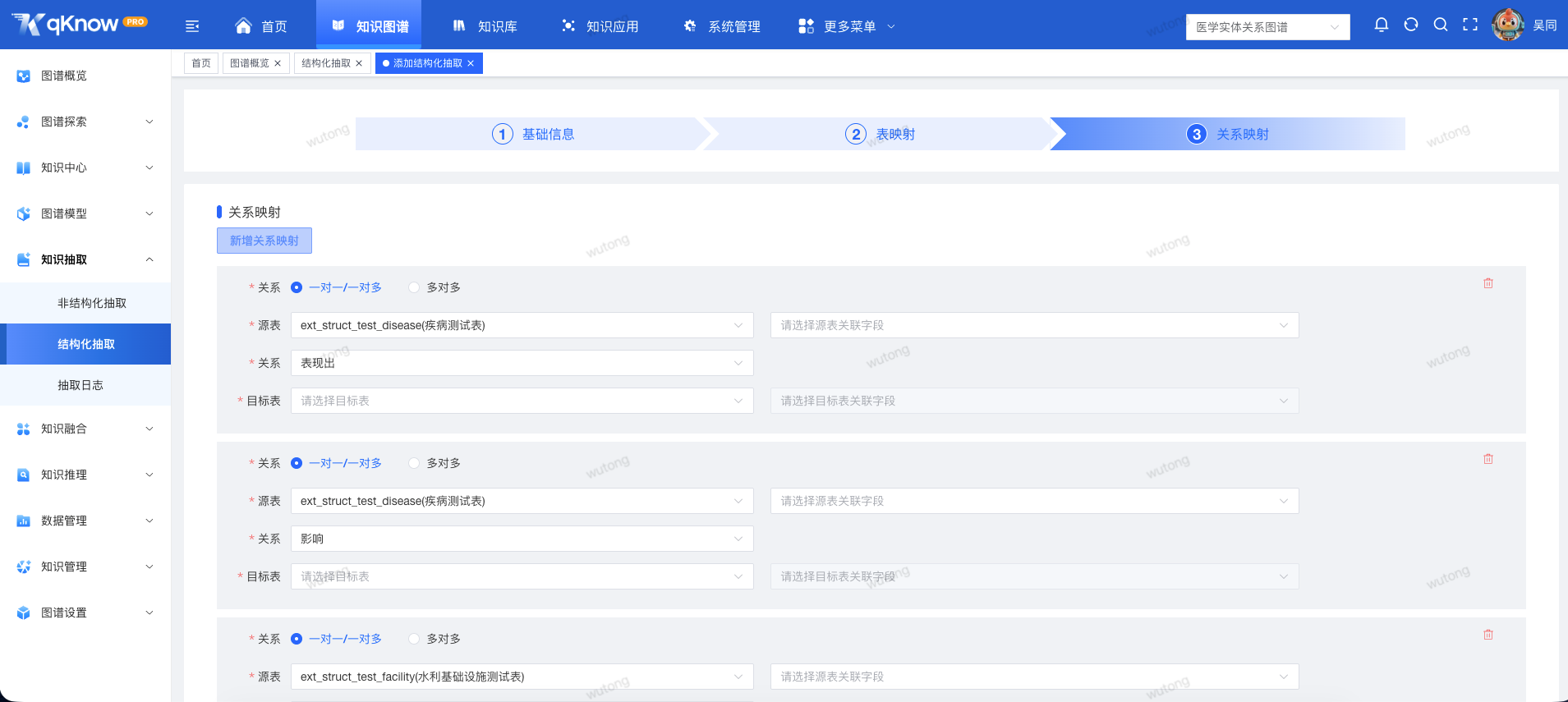Click the 知识管理 sidebar icon
1568x702 pixels.
tap(24, 567)
